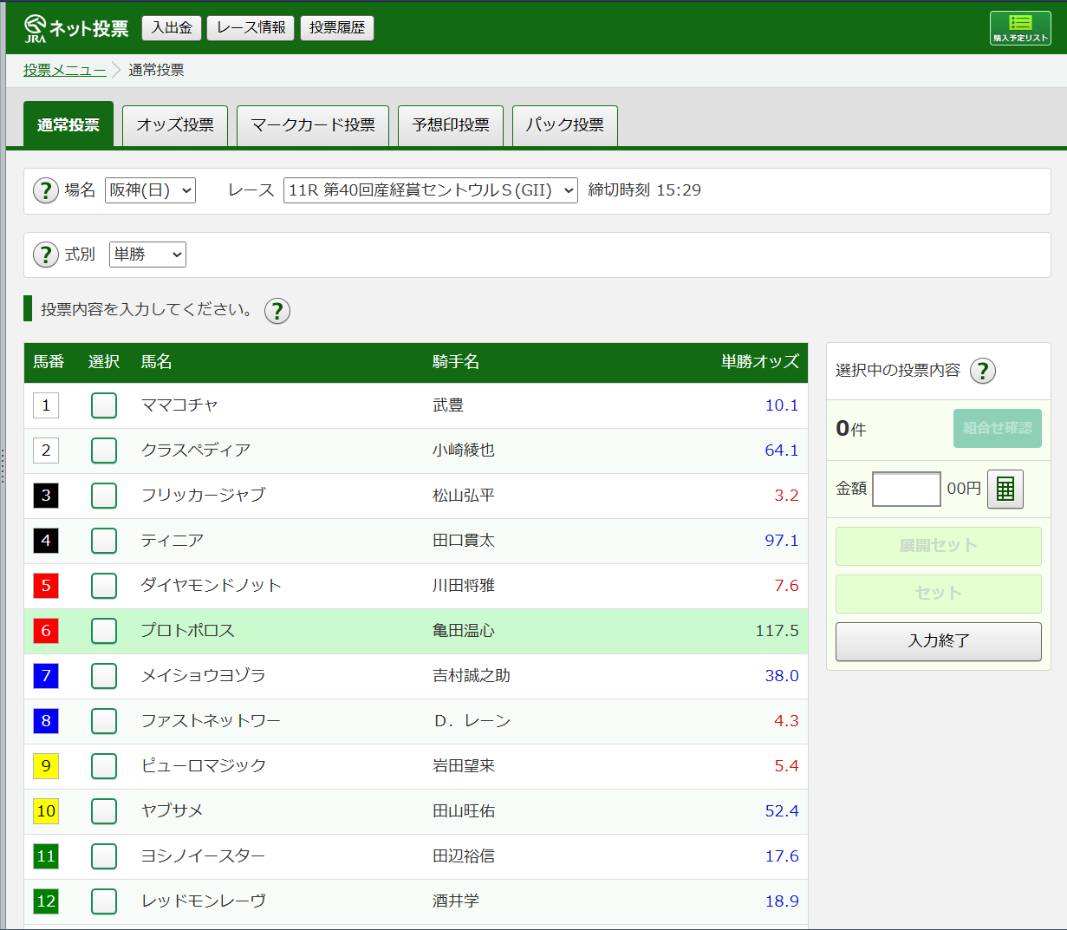The width and height of the screenshot is (1067, 930).
Task: Click the セット button
Action: point(938,594)
